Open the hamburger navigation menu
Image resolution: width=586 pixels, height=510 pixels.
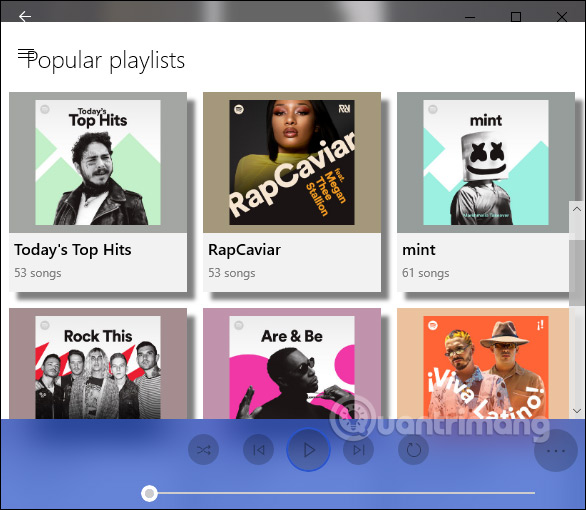pos(26,54)
